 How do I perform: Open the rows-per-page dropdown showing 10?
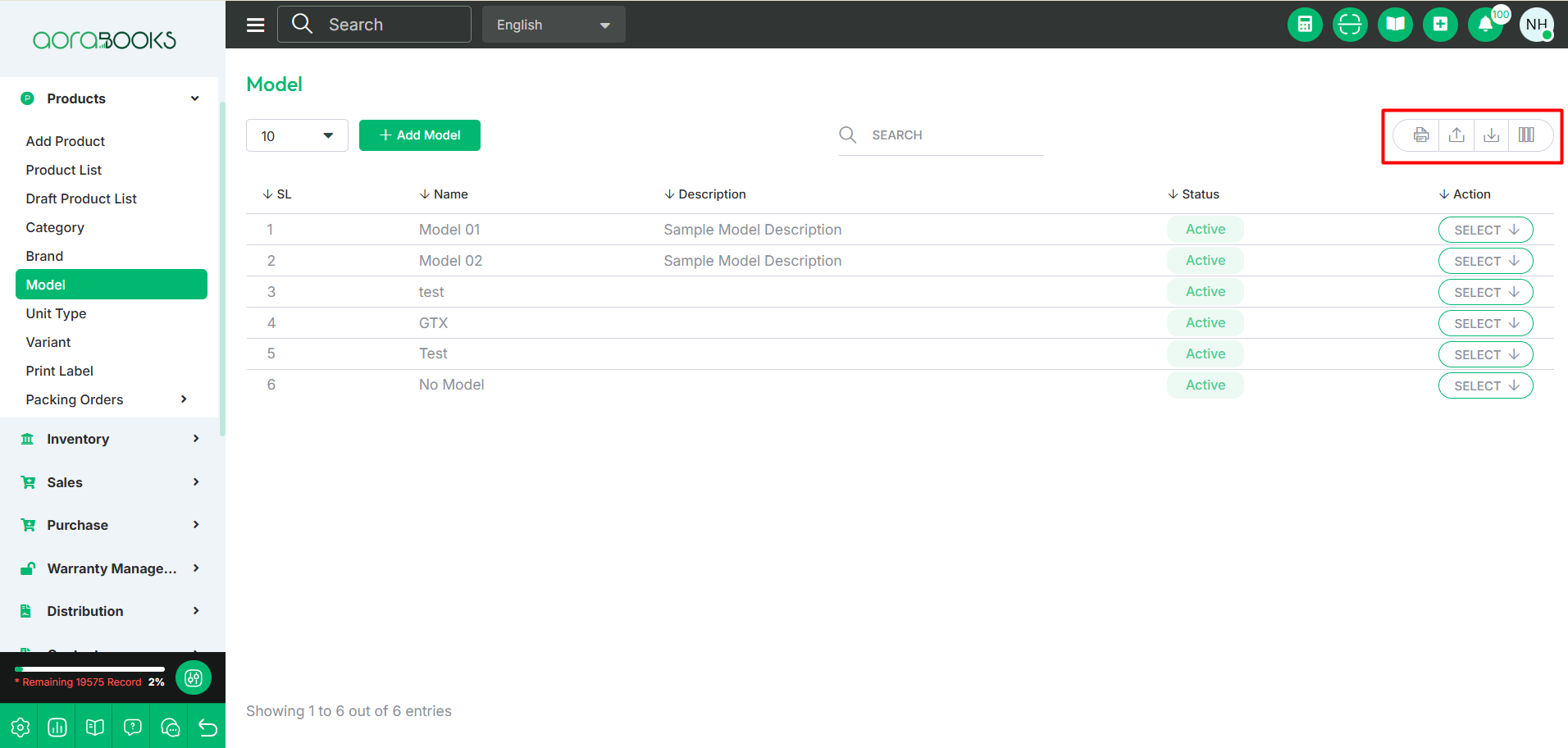tap(297, 135)
